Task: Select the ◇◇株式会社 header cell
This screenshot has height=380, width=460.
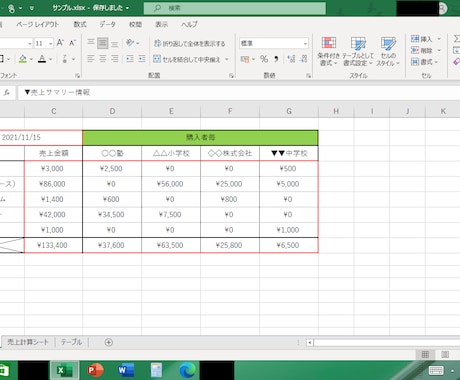Action: tap(230, 153)
